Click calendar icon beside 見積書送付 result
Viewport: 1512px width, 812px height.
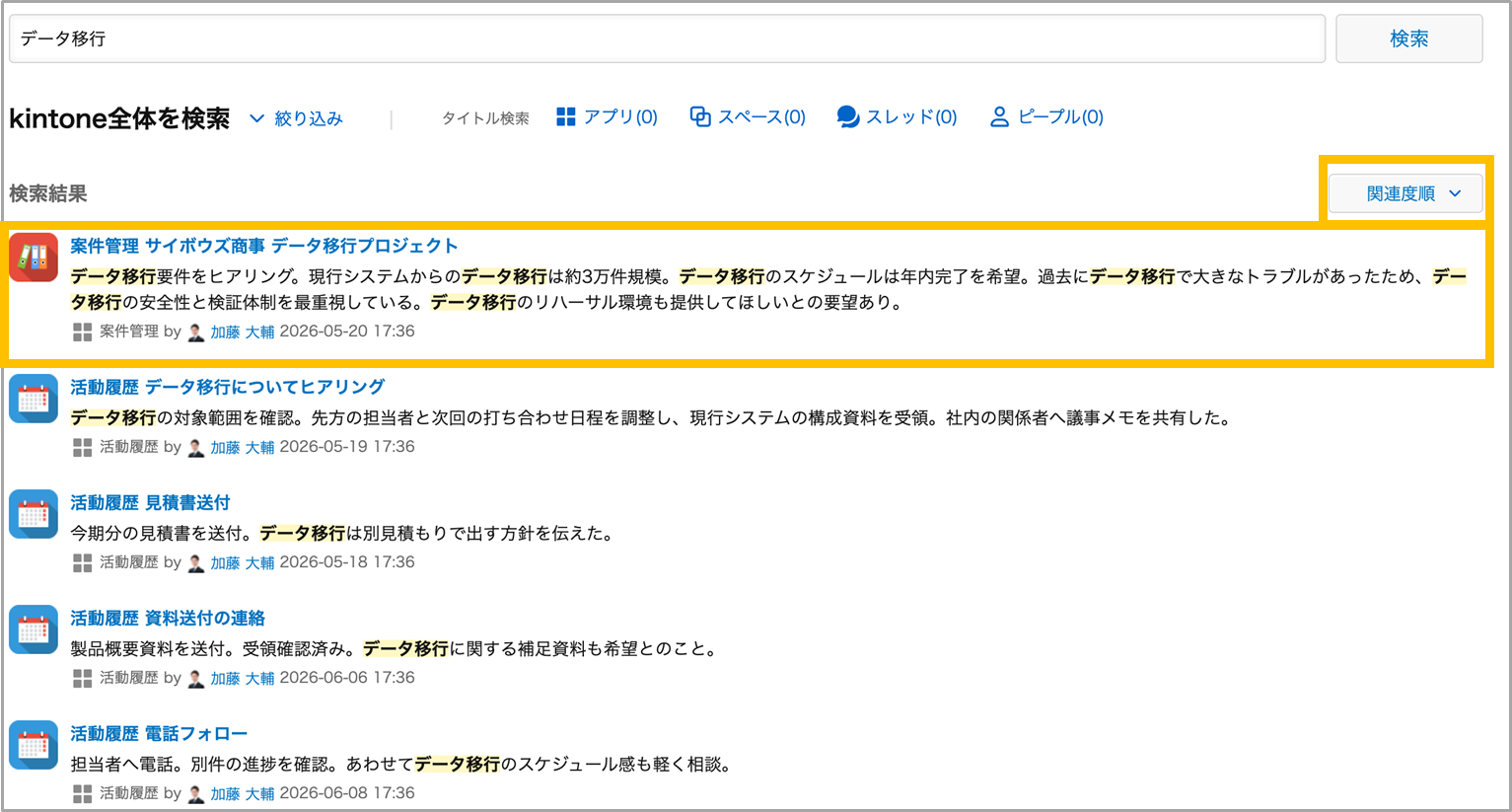(34, 514)
